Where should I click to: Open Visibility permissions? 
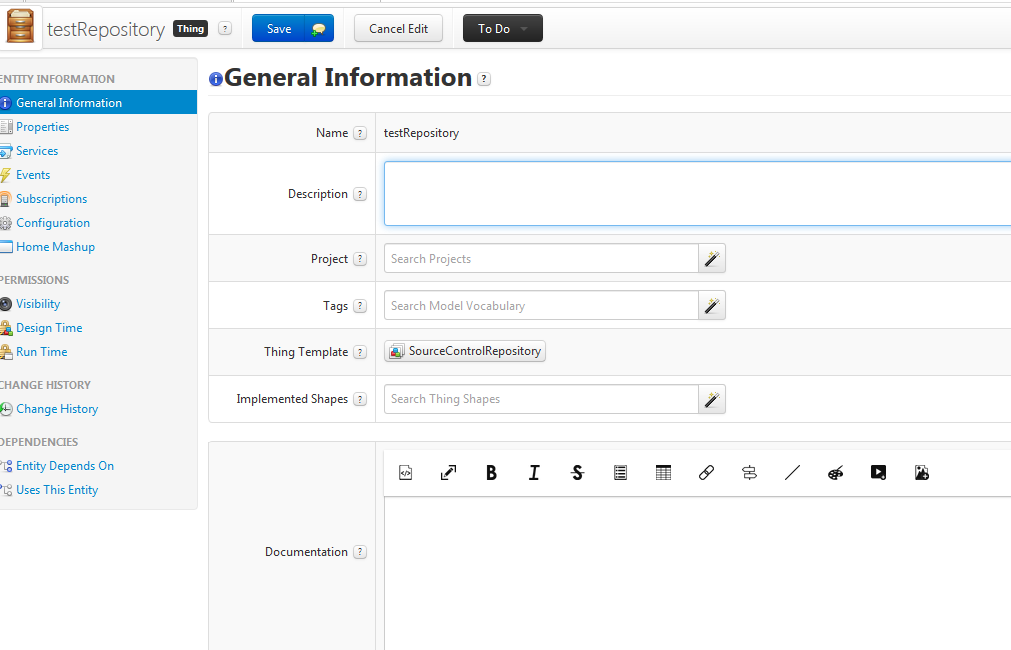pyautogui.click(x=38, y=304)
